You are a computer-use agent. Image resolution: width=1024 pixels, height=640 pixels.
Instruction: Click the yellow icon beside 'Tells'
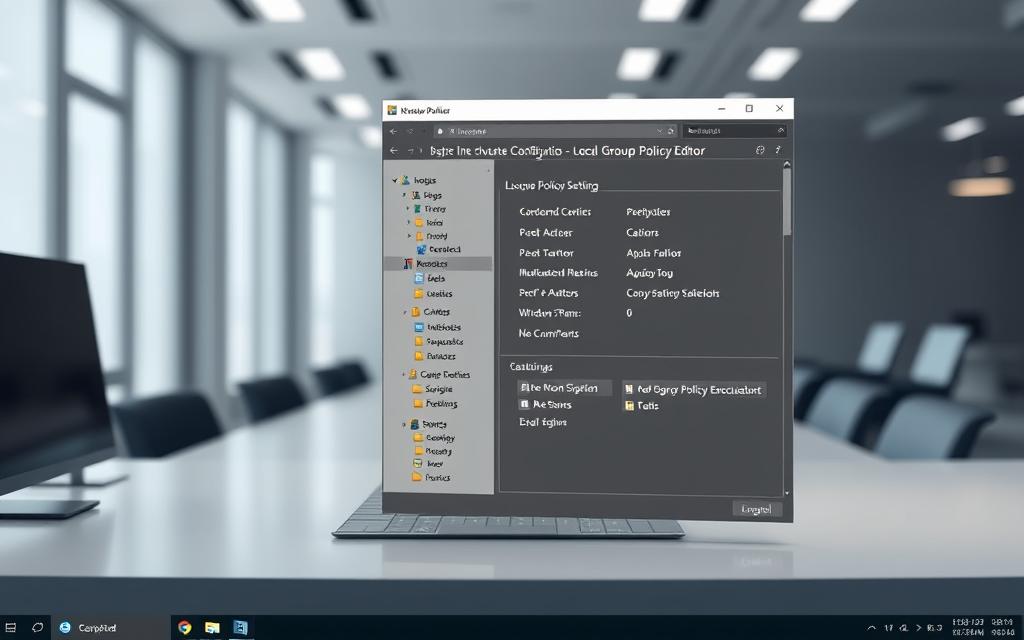click(630, 406)
